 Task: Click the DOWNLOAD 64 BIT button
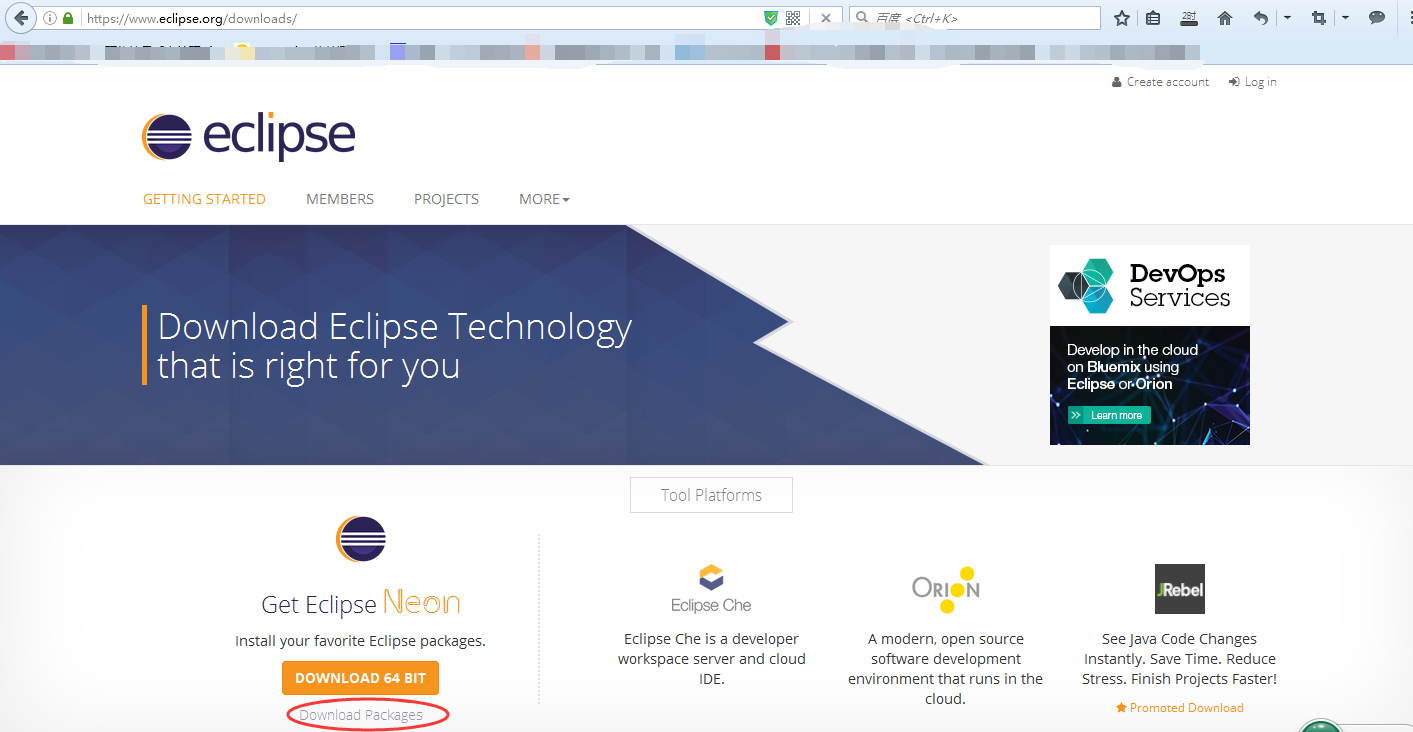[x=360, y=678]
